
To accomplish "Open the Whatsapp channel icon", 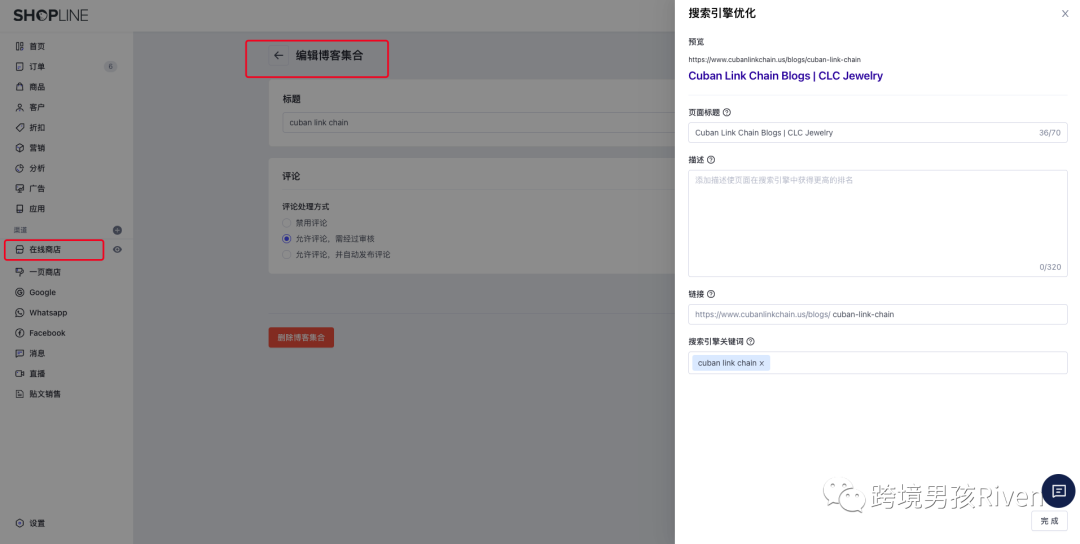I will click(x=19, y=313).
